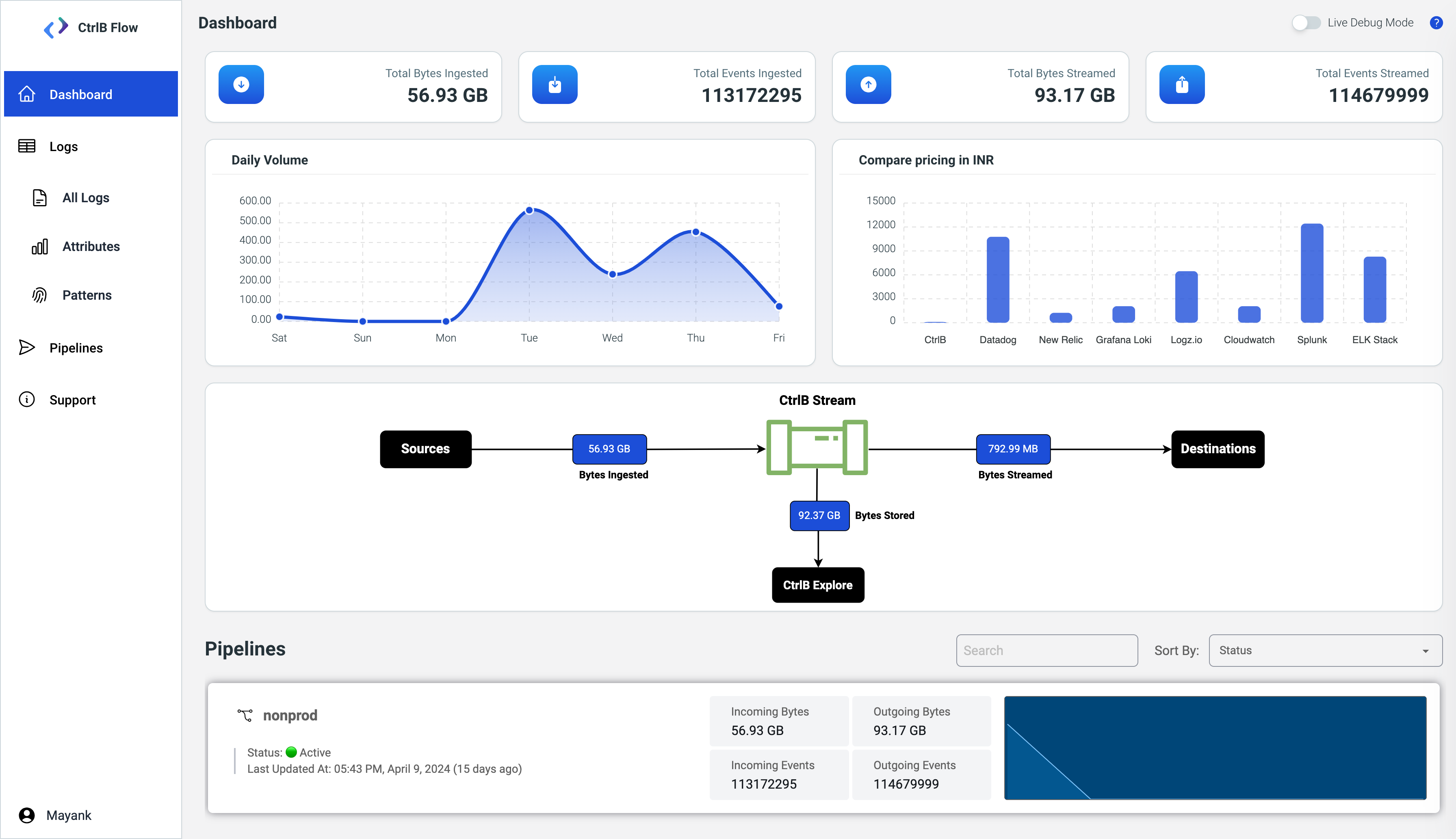Click the Sources node button
The width and height of the screenshot is (1456, 839).
pyautogui.click(x=425, y=449)
